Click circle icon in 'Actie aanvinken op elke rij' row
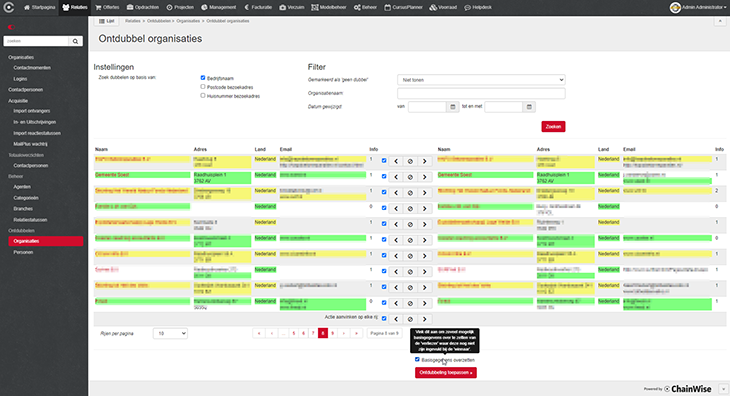The width and height of the screenshot is (730, 396). tap(410, 319)
